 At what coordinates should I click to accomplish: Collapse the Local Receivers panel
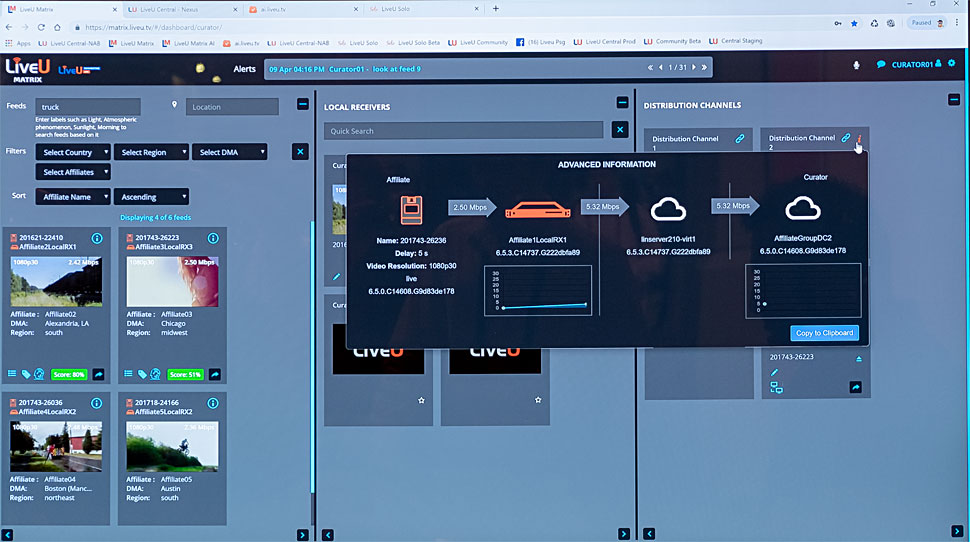coord(622,102)
